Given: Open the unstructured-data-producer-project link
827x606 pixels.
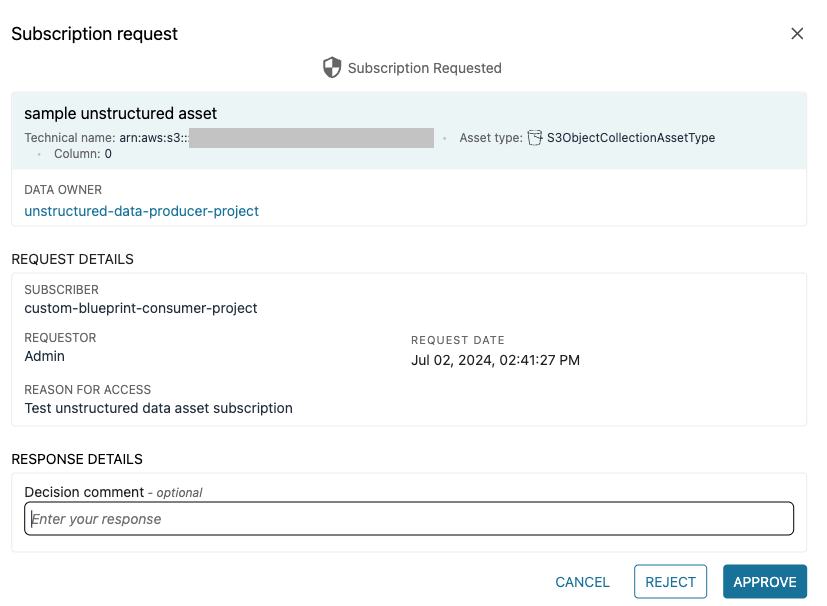Looking at the screenshot, I should [141, 211].
